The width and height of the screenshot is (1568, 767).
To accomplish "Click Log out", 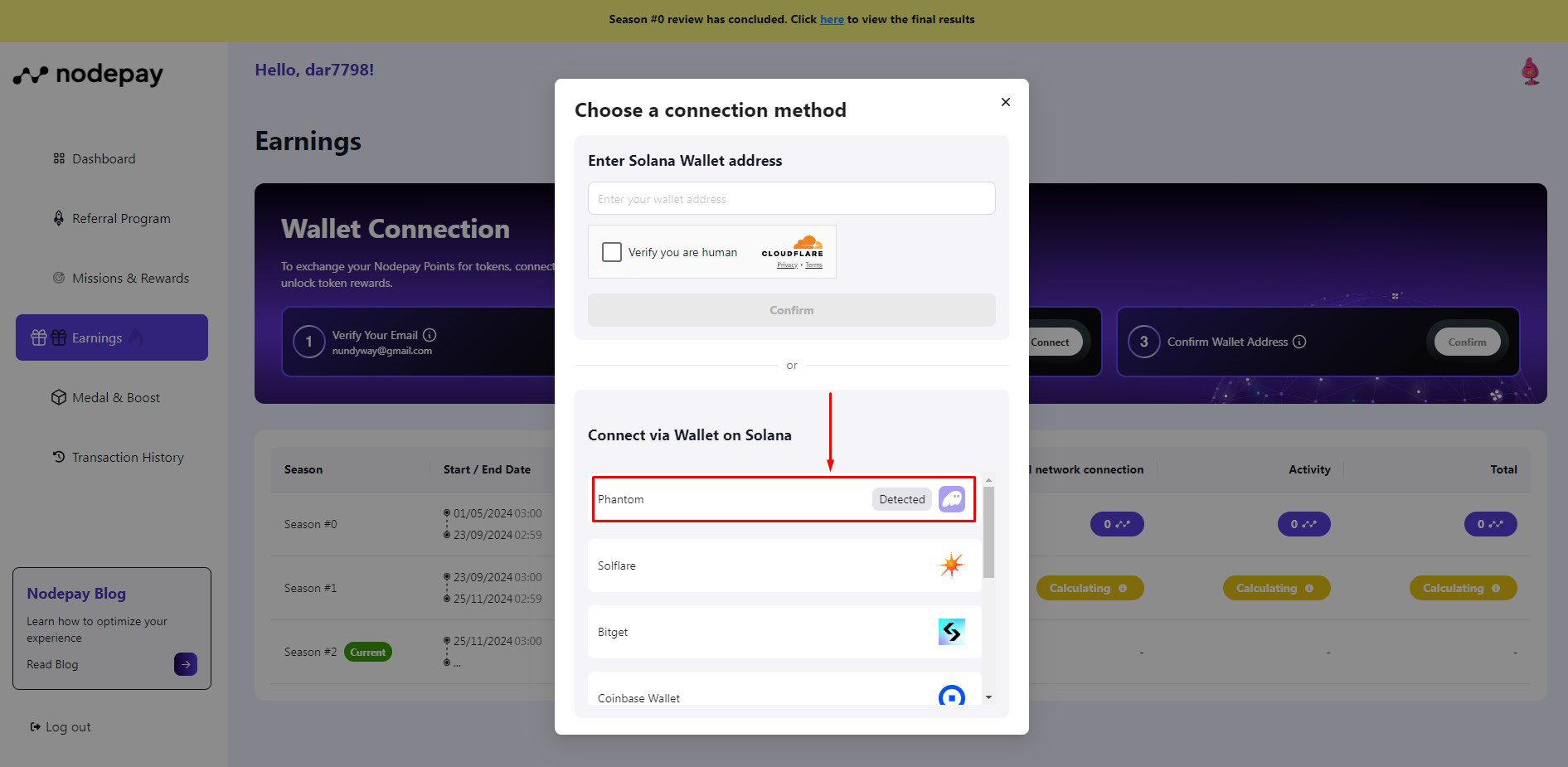I will pyautogui.click(x=68, y=727).
